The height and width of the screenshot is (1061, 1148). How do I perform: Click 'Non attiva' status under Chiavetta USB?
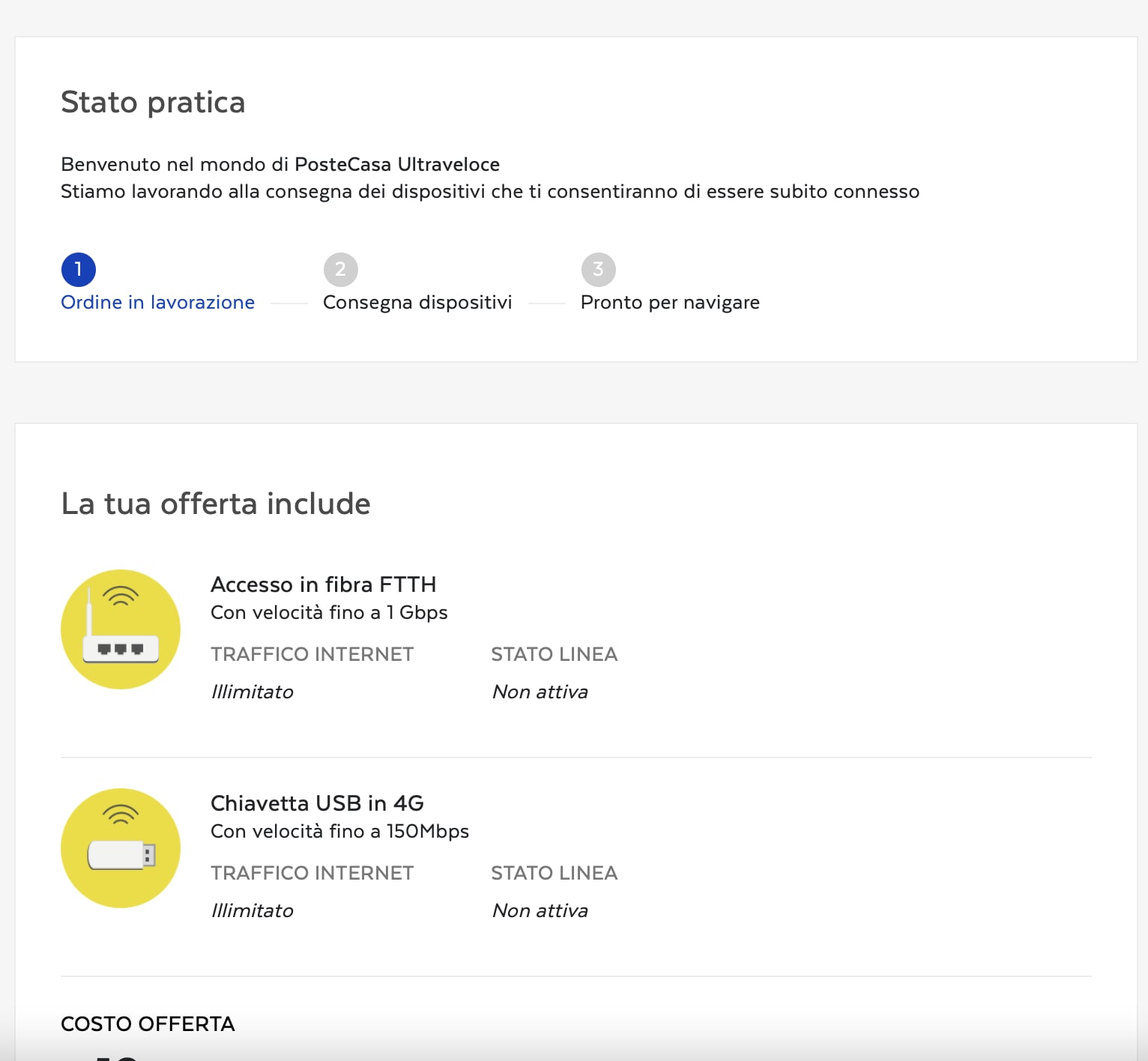click(x=540, y=911)
